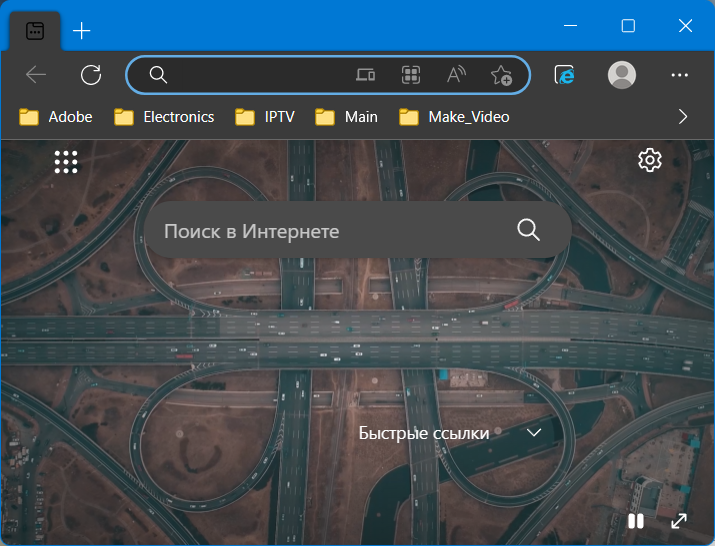Viewport: 715px width, 546px height.
Task: Open send tab to devices icon
Action: tap(365, 75)
